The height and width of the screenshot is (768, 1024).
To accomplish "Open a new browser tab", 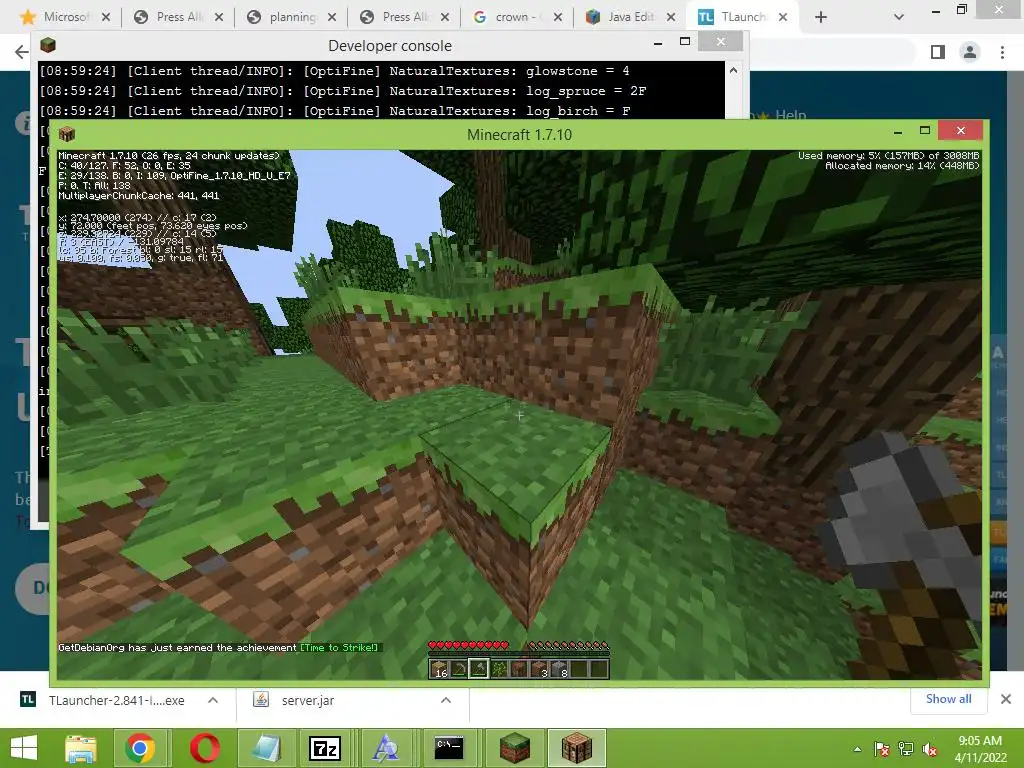I will [x=821, y=17].
